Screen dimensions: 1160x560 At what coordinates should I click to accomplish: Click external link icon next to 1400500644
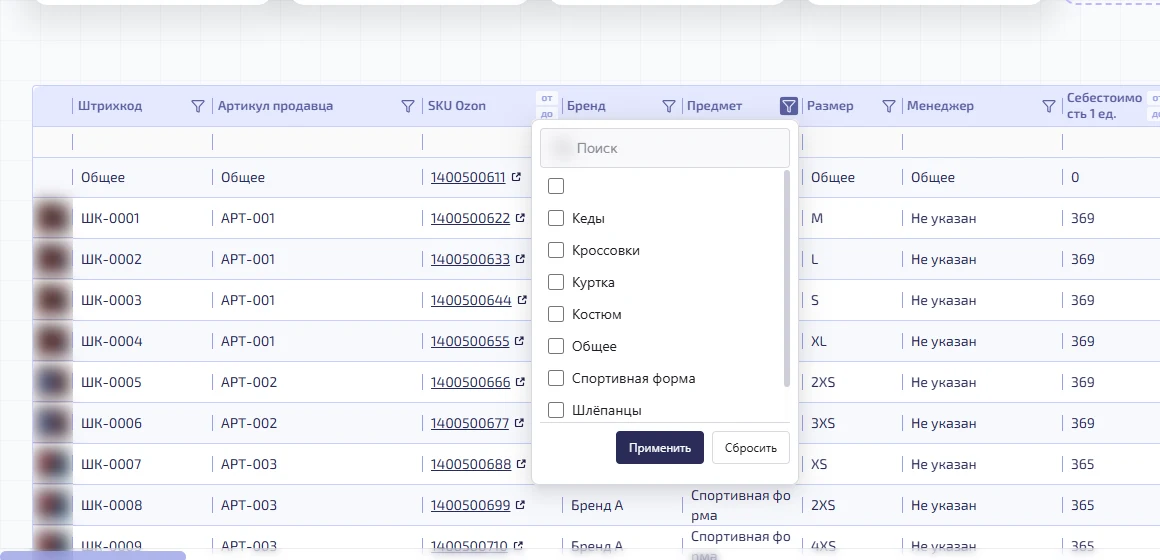[x=522, y=300]
